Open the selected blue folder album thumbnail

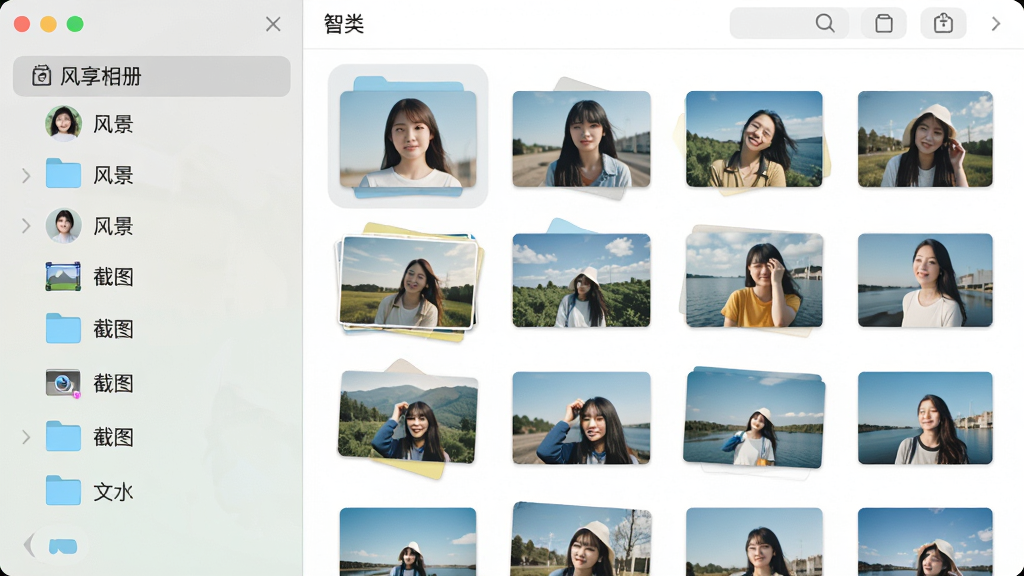408,136
